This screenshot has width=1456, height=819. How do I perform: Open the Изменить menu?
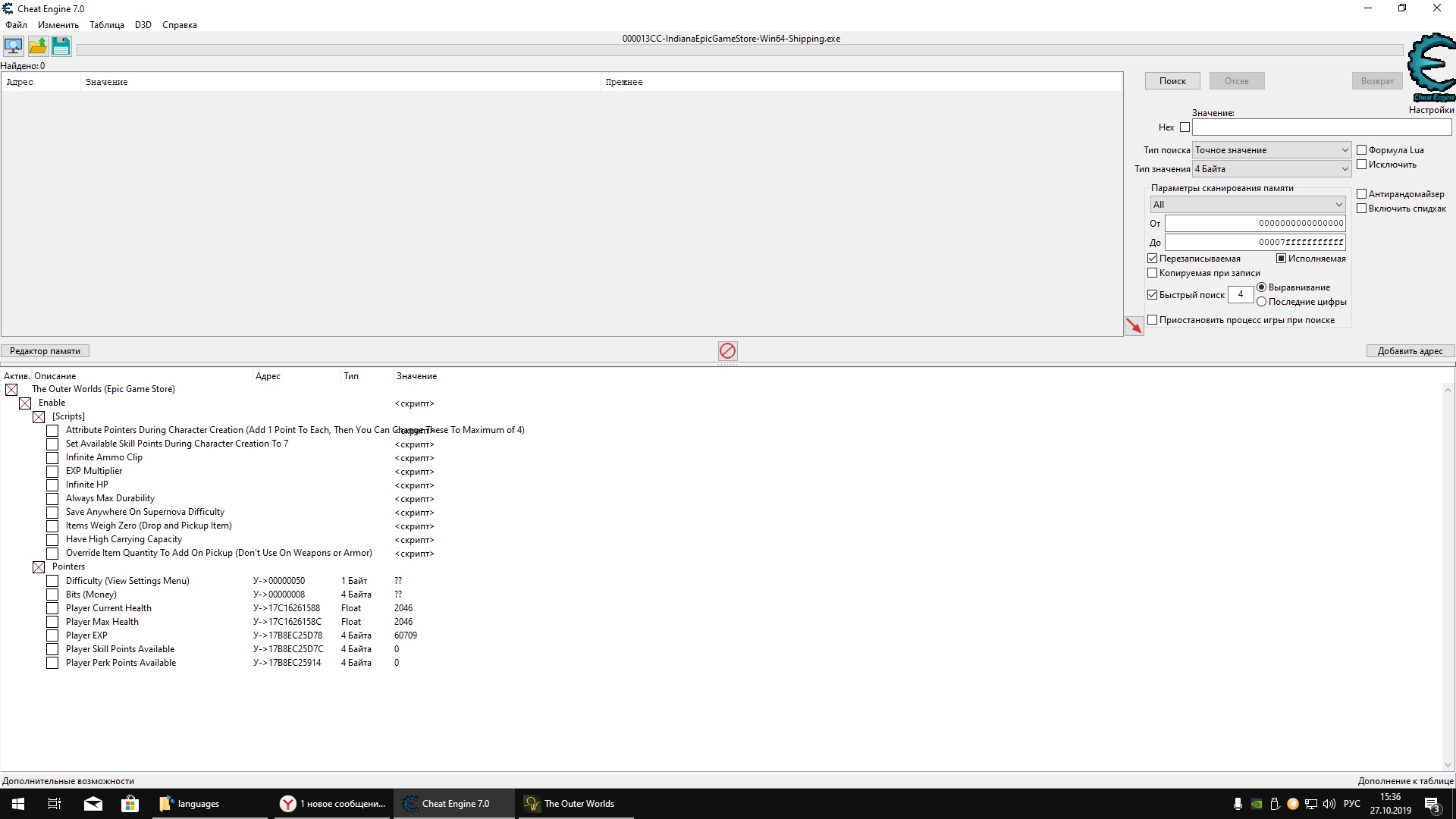(58, 25)
